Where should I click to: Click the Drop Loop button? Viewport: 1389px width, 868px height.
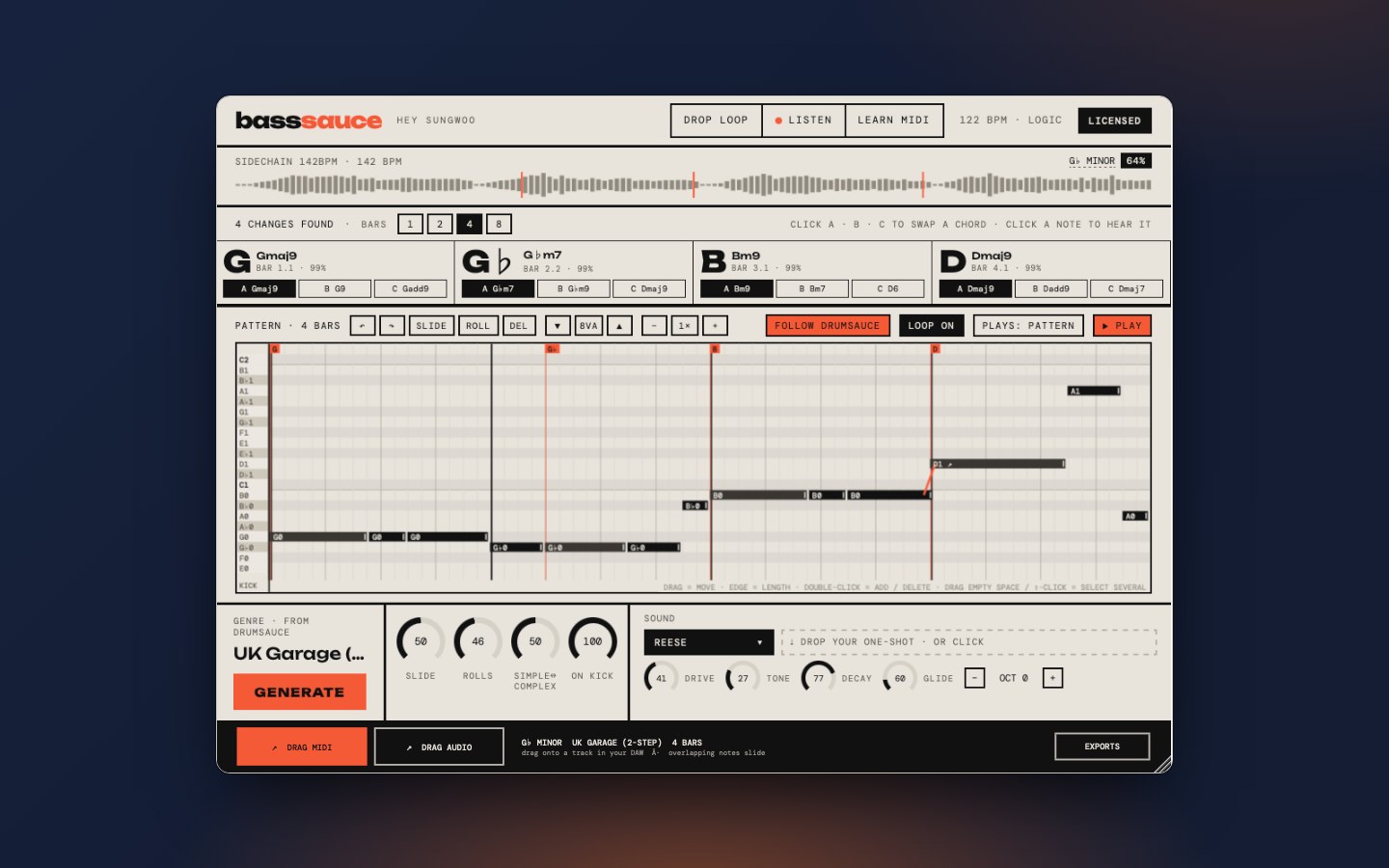click(x=716, y=121)
